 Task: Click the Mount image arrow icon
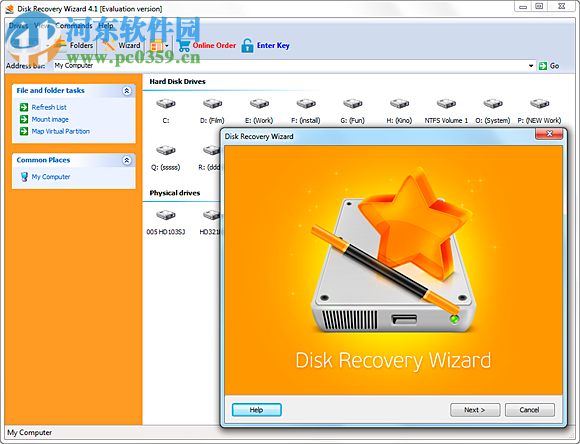click(24, 119)
